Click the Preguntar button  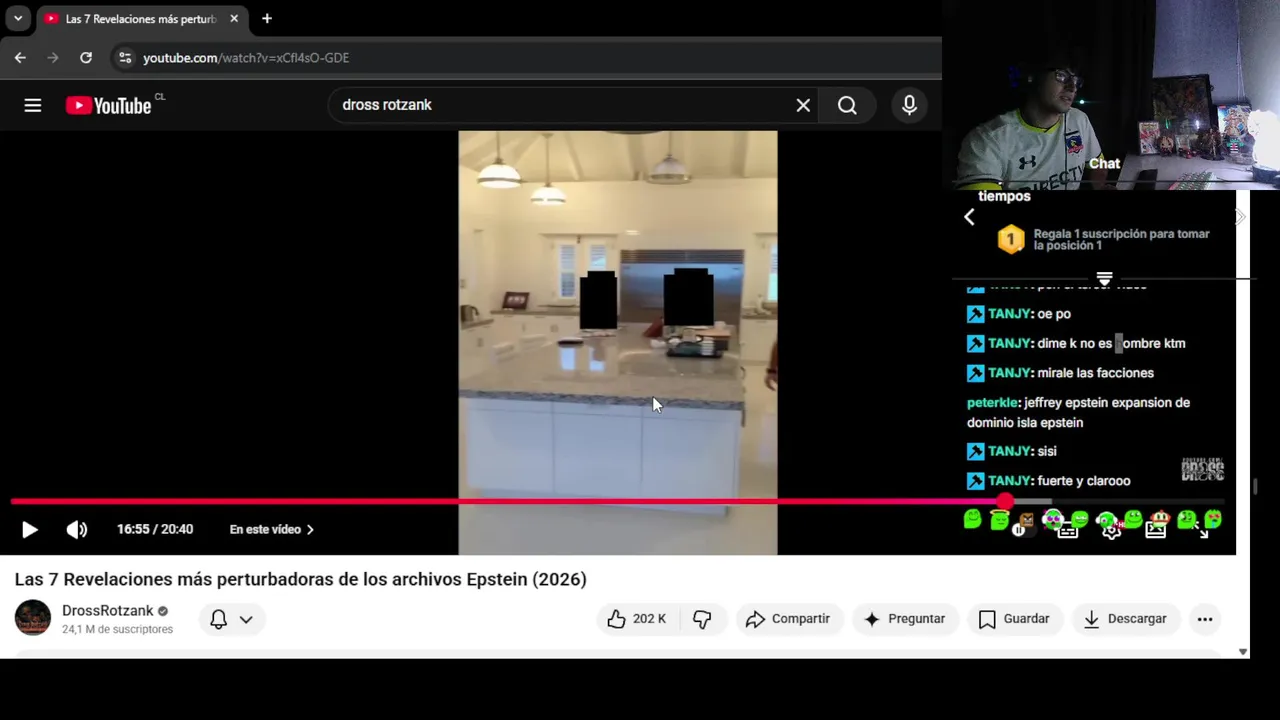(904, 619)
